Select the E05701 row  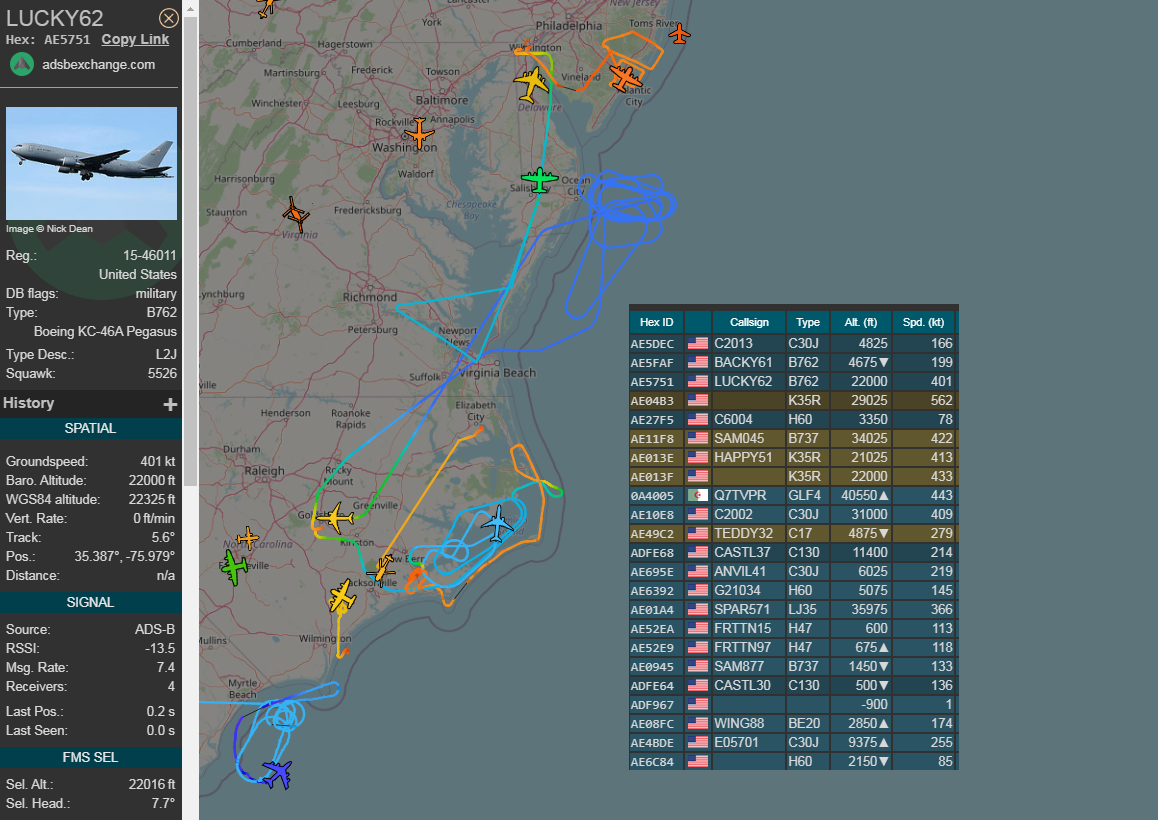793,742
